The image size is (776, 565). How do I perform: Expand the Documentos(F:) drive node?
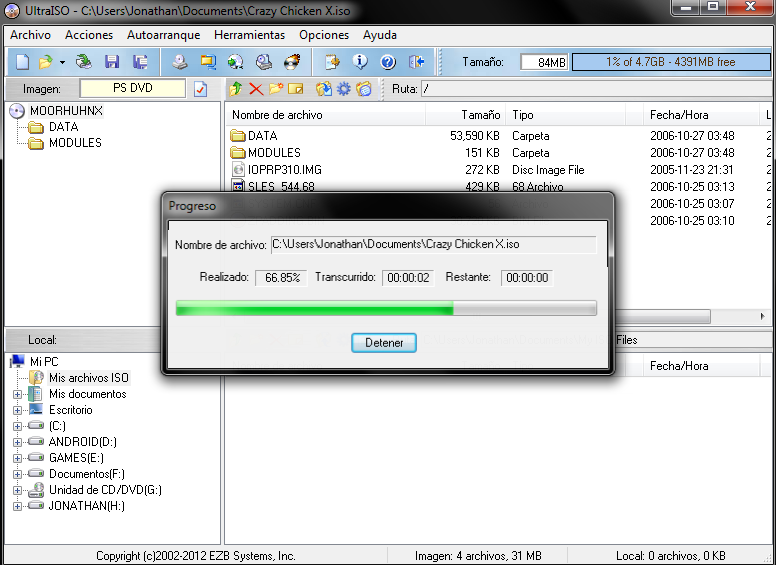point(17,474)
